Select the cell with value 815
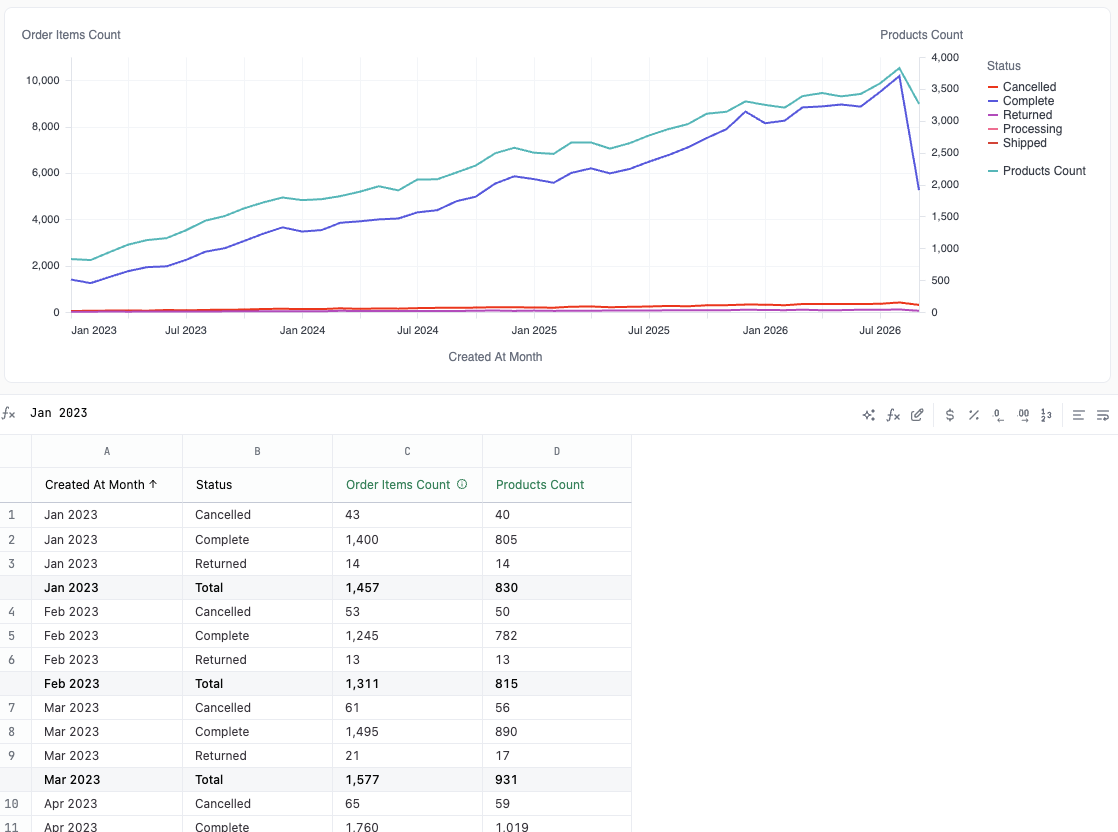 click(557, 683)
